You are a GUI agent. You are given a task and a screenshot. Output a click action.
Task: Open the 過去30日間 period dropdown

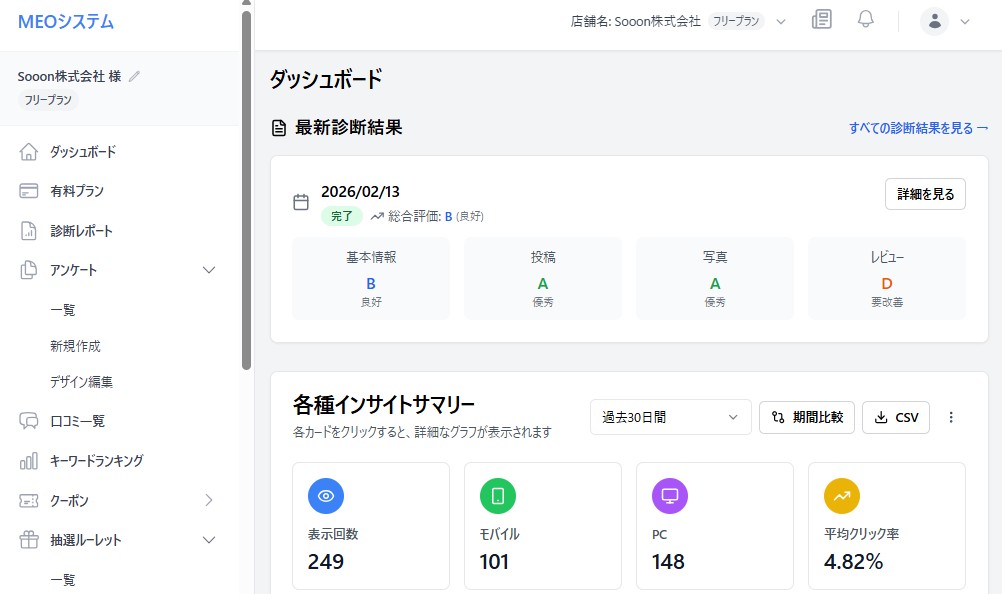[x=670, y=417]
